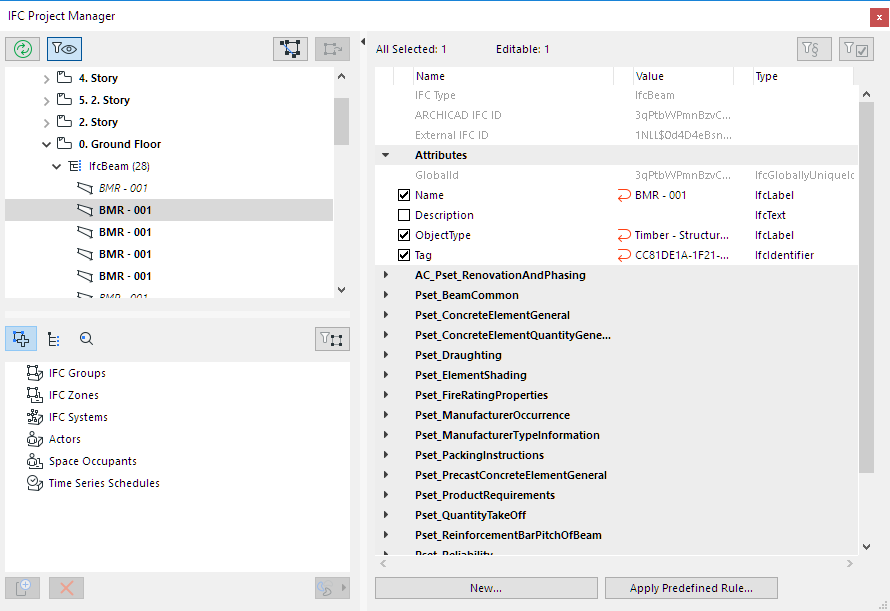Click the select-elements icon above the tree
Screen dimensions: 890x611
(x=291, y=48)
